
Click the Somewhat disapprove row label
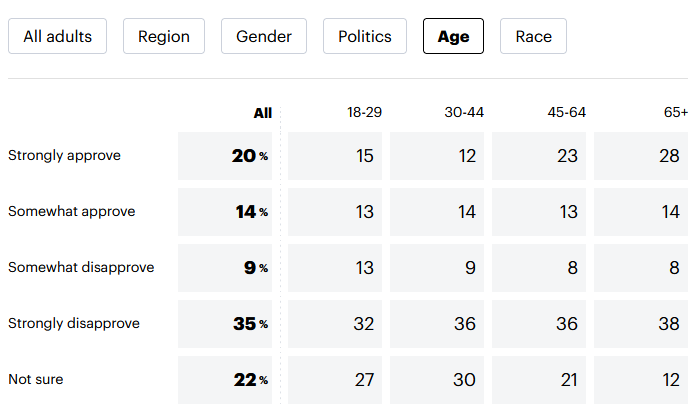click(x=81, y=267)
